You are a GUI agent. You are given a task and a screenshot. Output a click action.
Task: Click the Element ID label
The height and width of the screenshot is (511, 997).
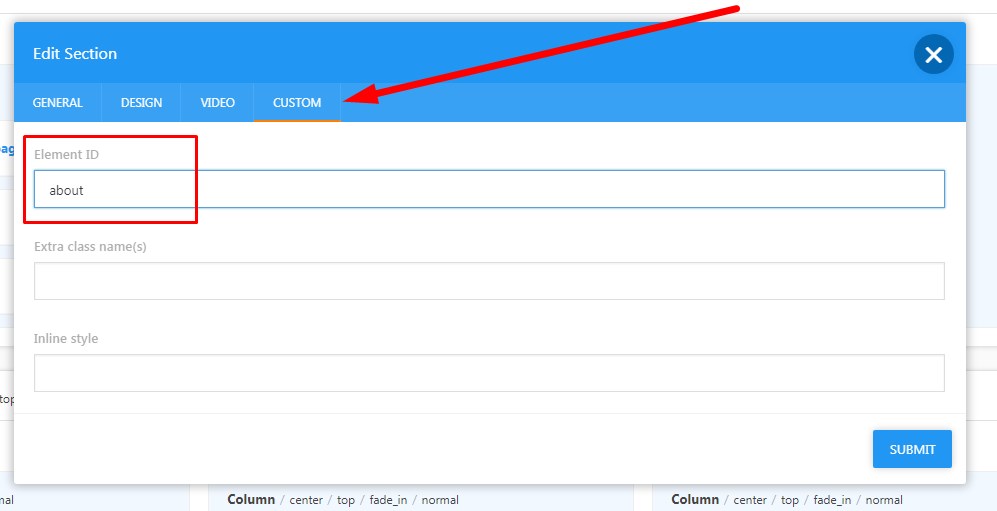[x=66, y=154]
